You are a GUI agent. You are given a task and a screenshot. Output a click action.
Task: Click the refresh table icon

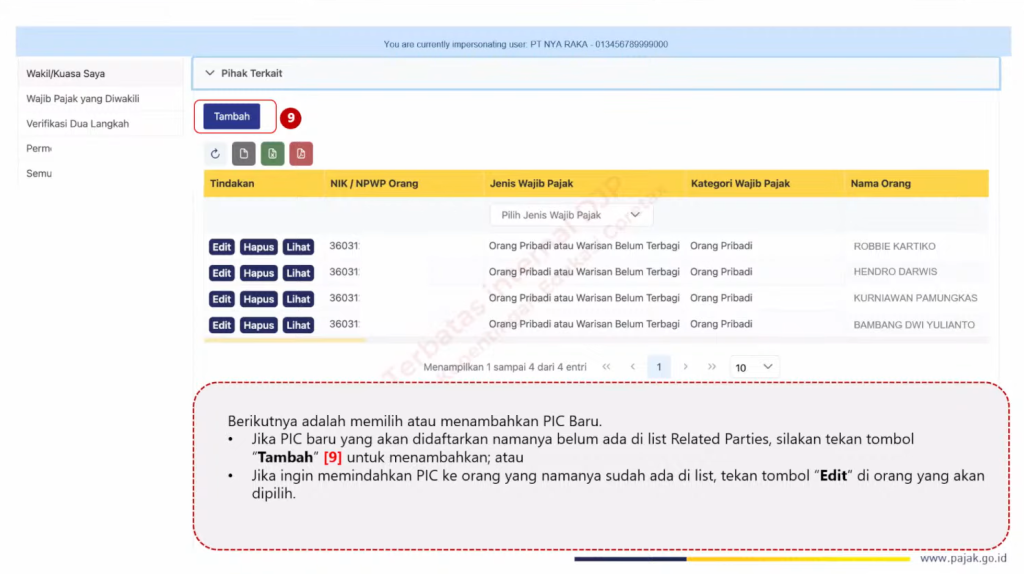(x=215, y=154)
